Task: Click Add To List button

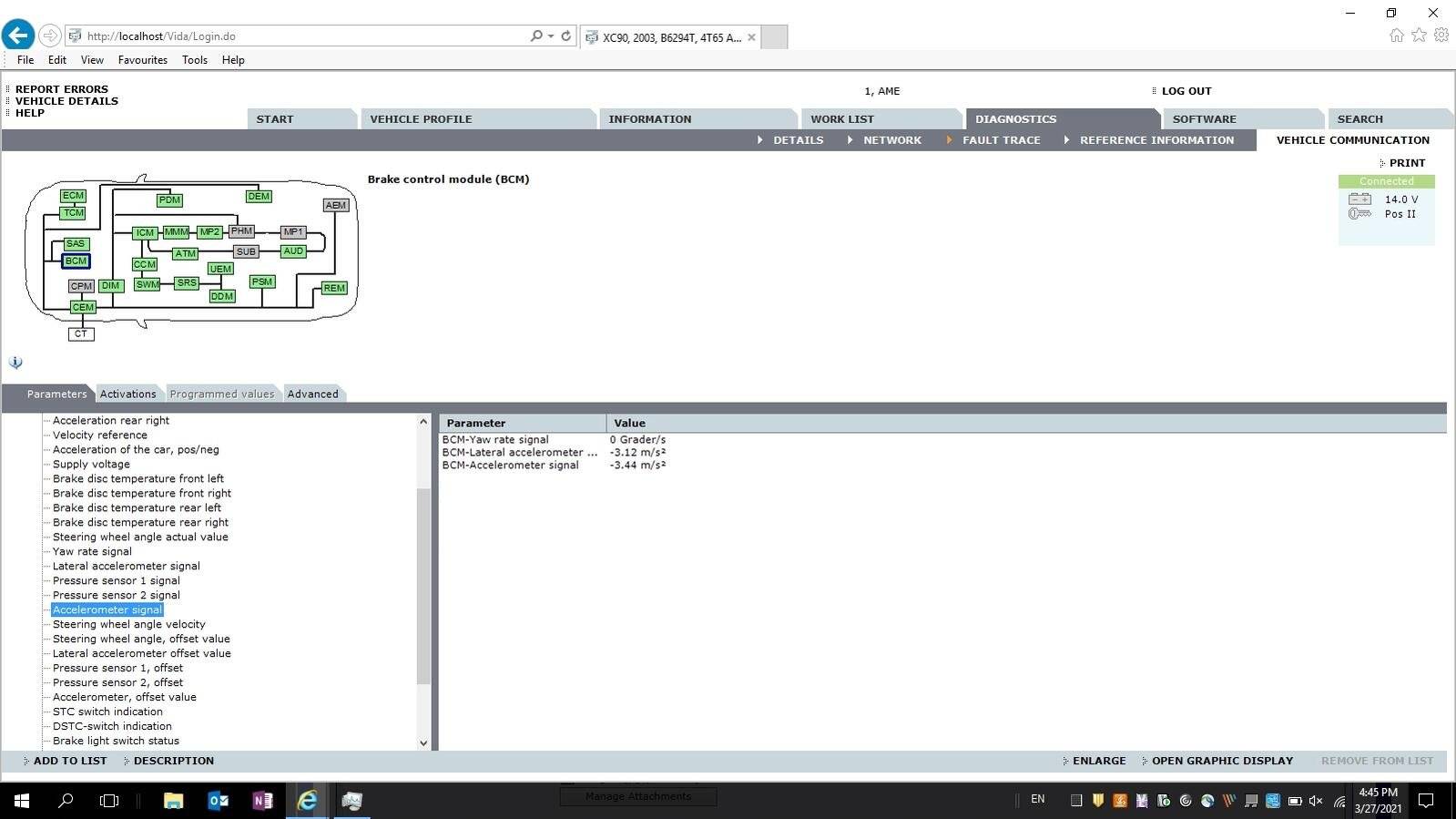Action: coord(69,761)
